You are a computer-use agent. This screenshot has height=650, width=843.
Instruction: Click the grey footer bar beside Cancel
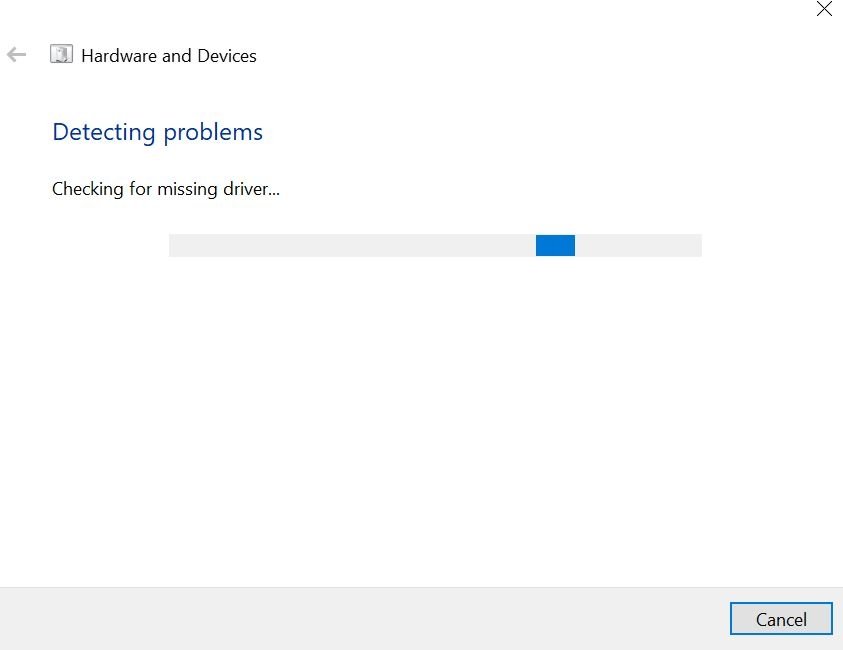pyautogui.click(x=365, y=619)
